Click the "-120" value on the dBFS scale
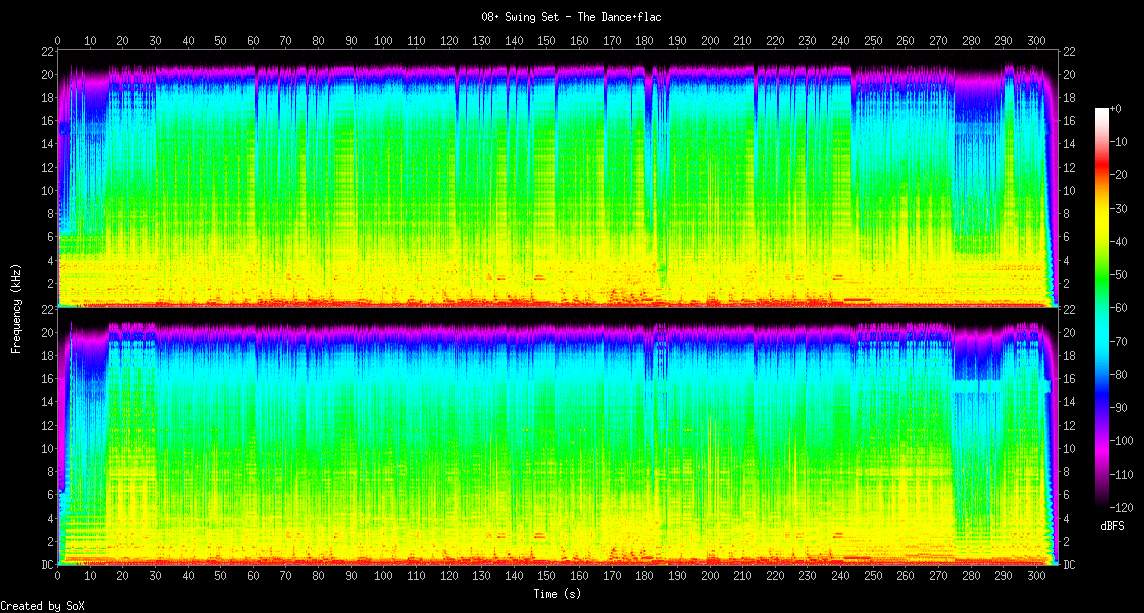 pos(1118,507)
